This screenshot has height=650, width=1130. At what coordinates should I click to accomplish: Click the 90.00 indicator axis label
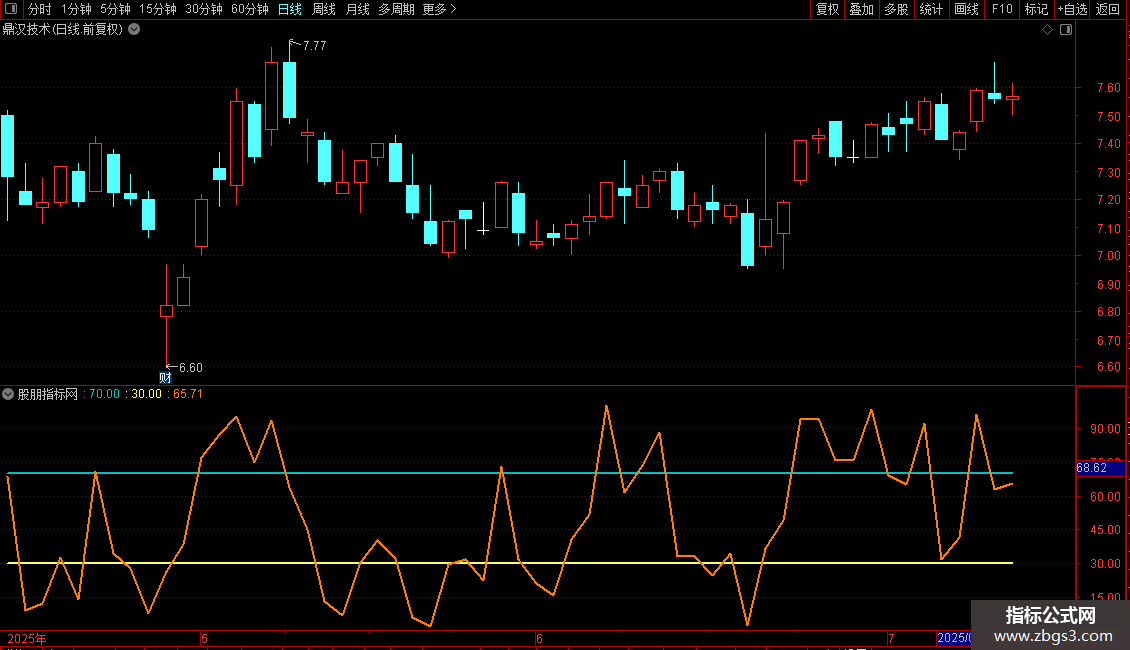(x=1105, y=429)
